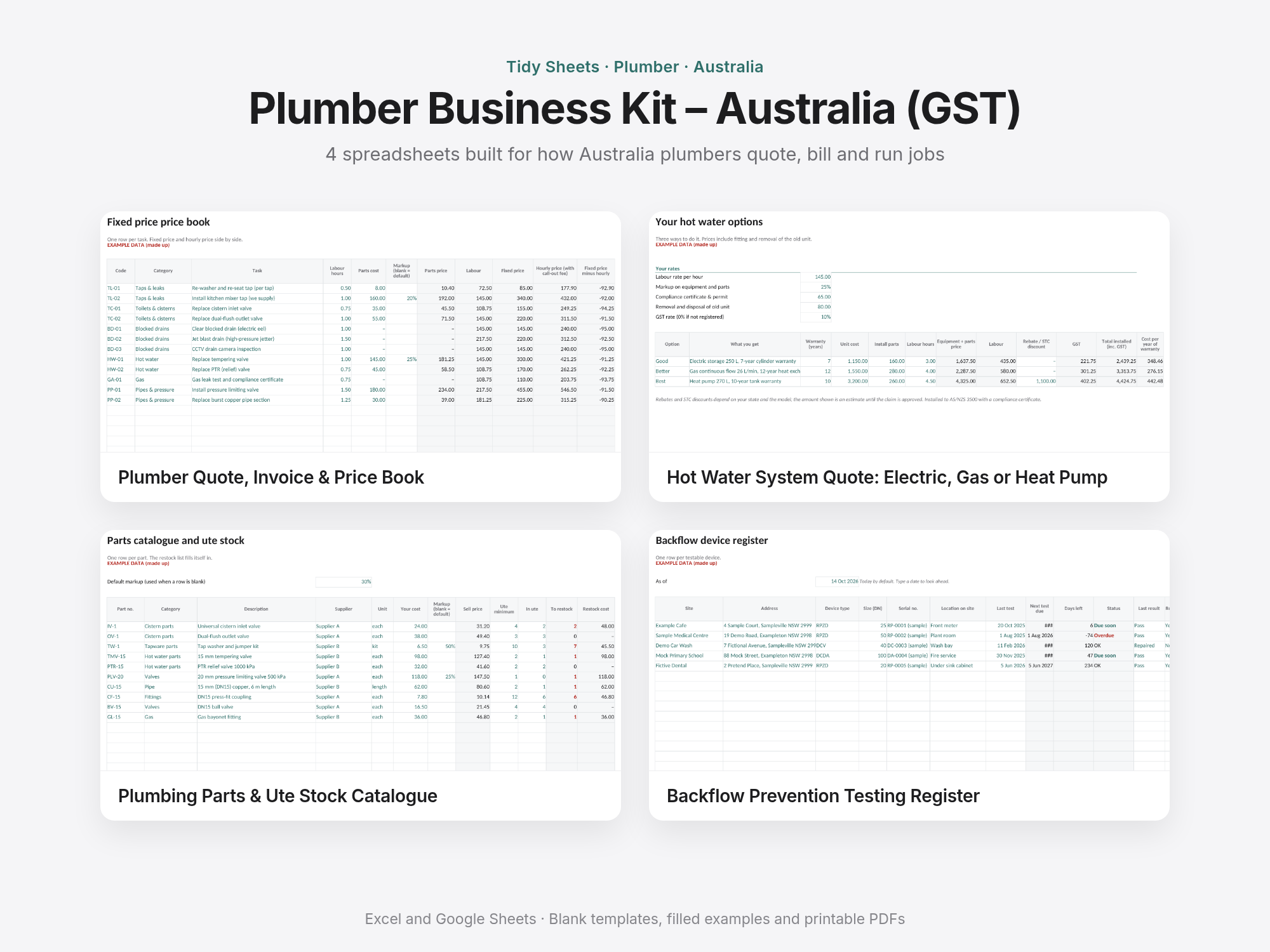The width and height of the screenshot is (1270, 952).
Task: Click 'Backflow Prevention Testing Register' title
Action: [823, 796]
